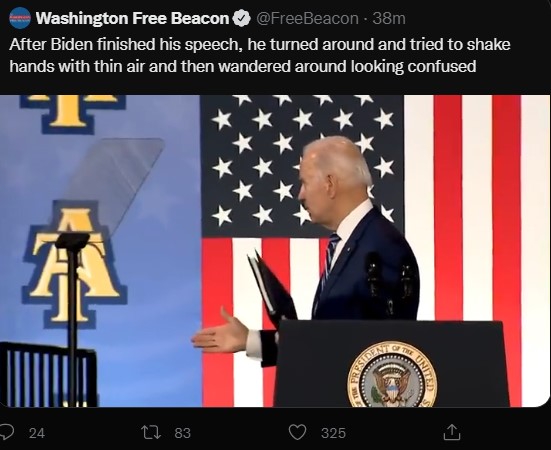Open the share menu via the upload icon
The height and width of the screenshot is (450, 551).
click(450, 432)
